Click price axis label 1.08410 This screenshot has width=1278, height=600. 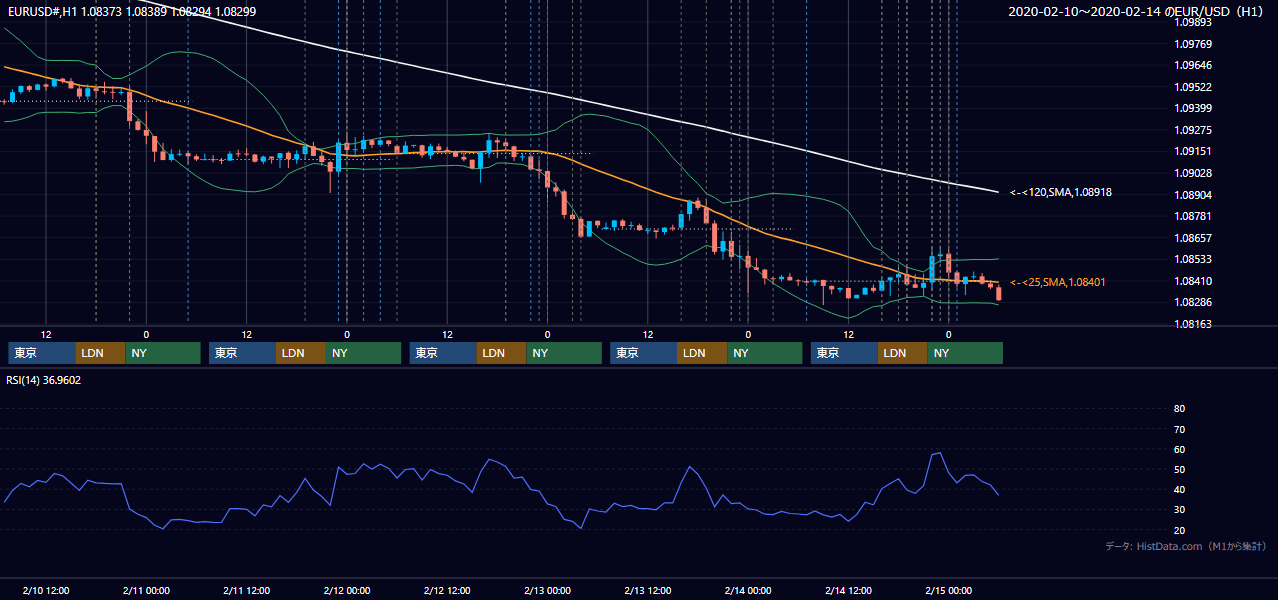(x=1192, y=281)
